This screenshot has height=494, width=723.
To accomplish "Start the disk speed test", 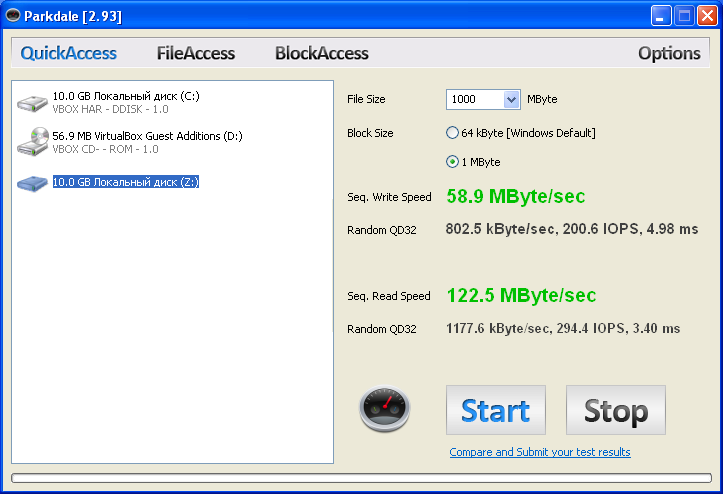I will click(496, 410).
